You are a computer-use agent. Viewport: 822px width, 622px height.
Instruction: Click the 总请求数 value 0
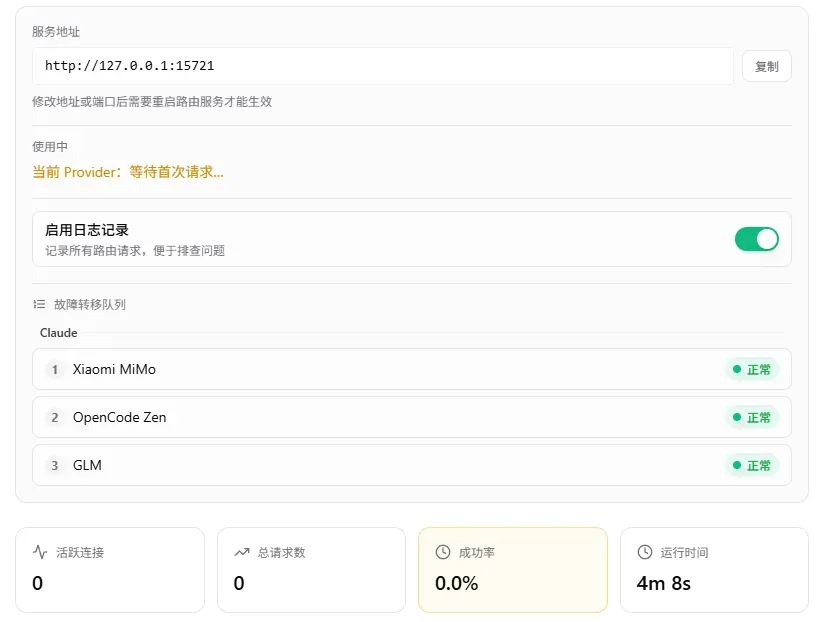pyautogui.click(x=239, y=583)
